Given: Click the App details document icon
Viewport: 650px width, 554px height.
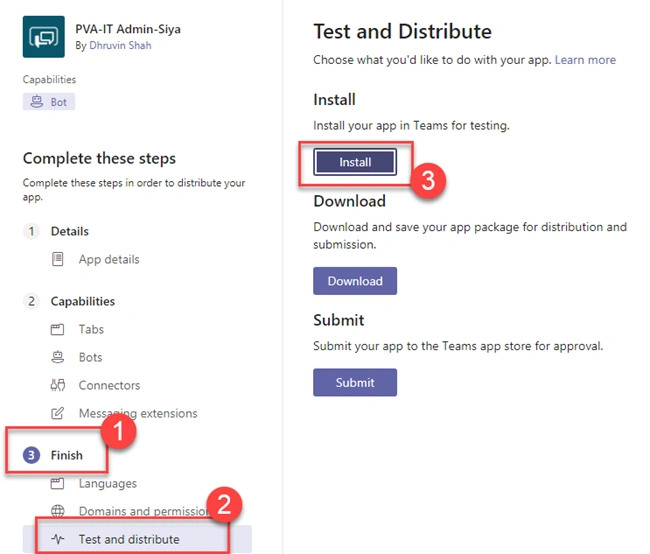Looking at the screenshot, I should pos(58,259).
